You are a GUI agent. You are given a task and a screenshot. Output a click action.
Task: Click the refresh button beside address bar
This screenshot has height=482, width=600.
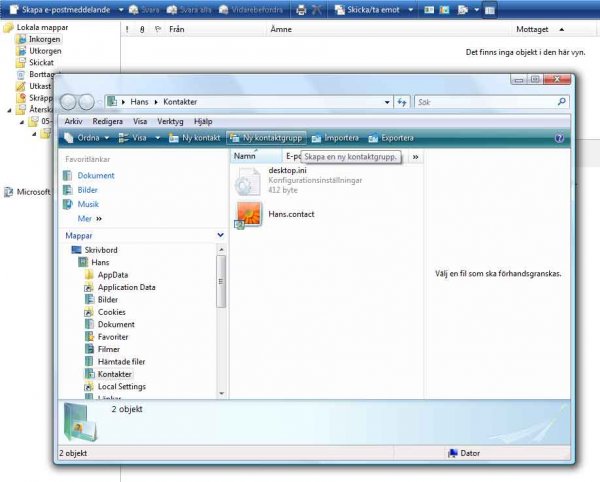coord(402,102)
